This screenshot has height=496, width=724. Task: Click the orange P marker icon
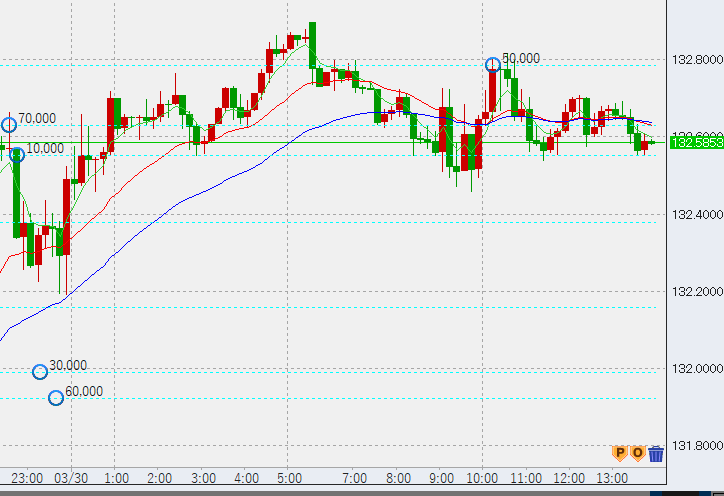pyautogui.click(x=620, y=453)
